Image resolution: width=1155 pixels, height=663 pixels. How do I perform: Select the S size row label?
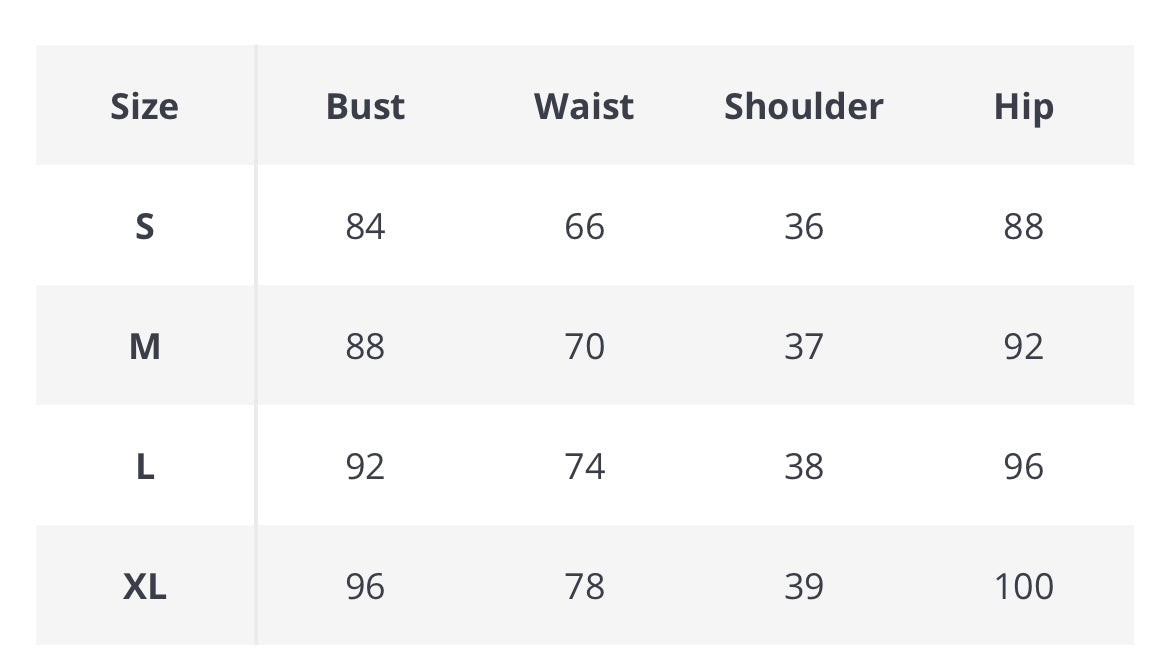144,227
